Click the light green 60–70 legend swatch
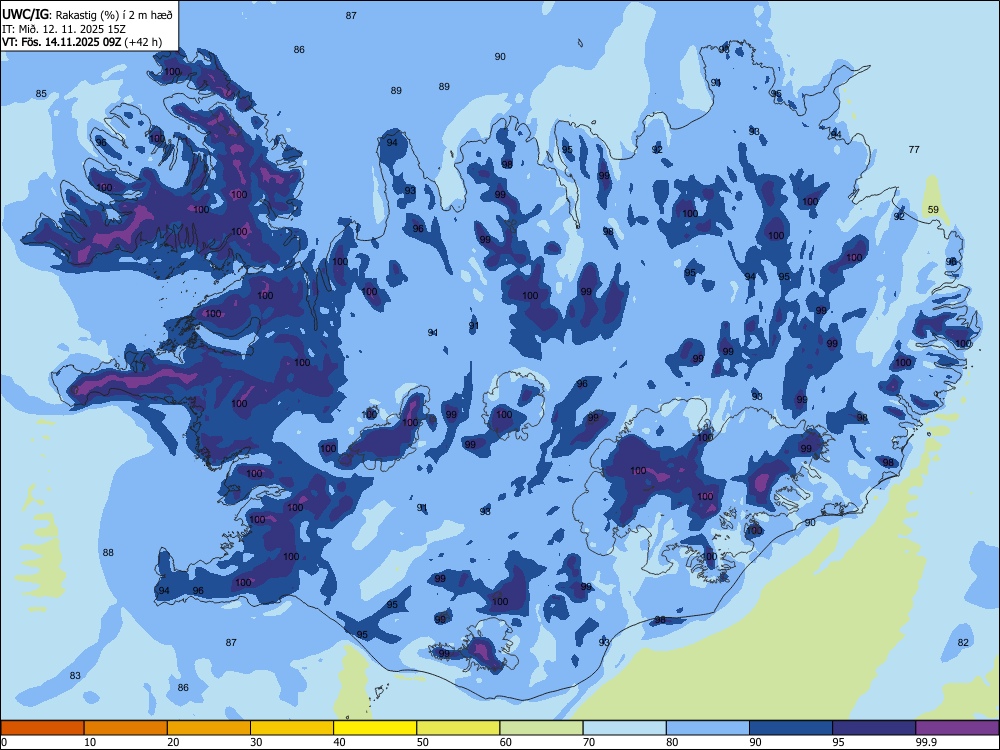1000x750 pixels. pyautogui.click(x=541, y=728)
